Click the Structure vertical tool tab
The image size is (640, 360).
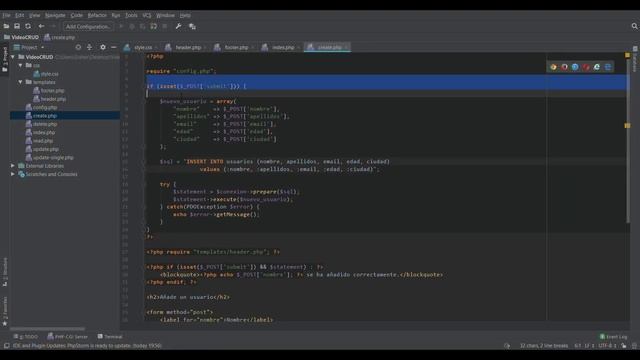(x=5, y=271)
